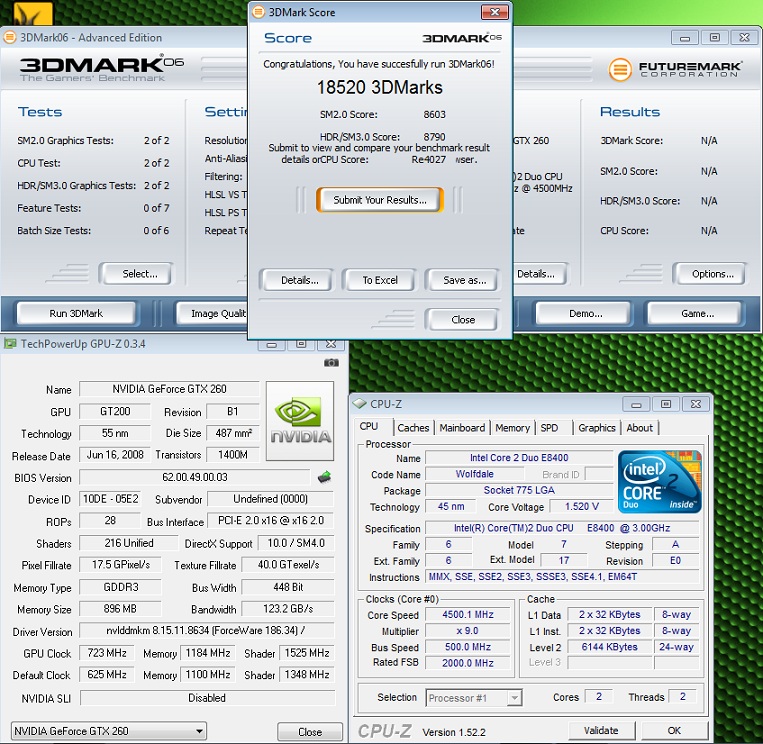
Task: Click the Code Name value Wolfdale
Action: 474,474
